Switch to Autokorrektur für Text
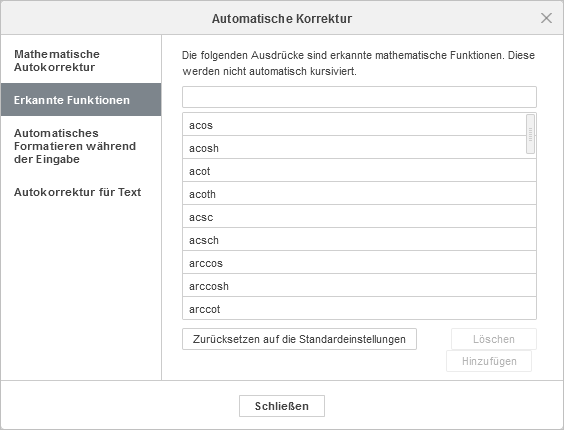The image size is (564, 430). pos(81,192)
